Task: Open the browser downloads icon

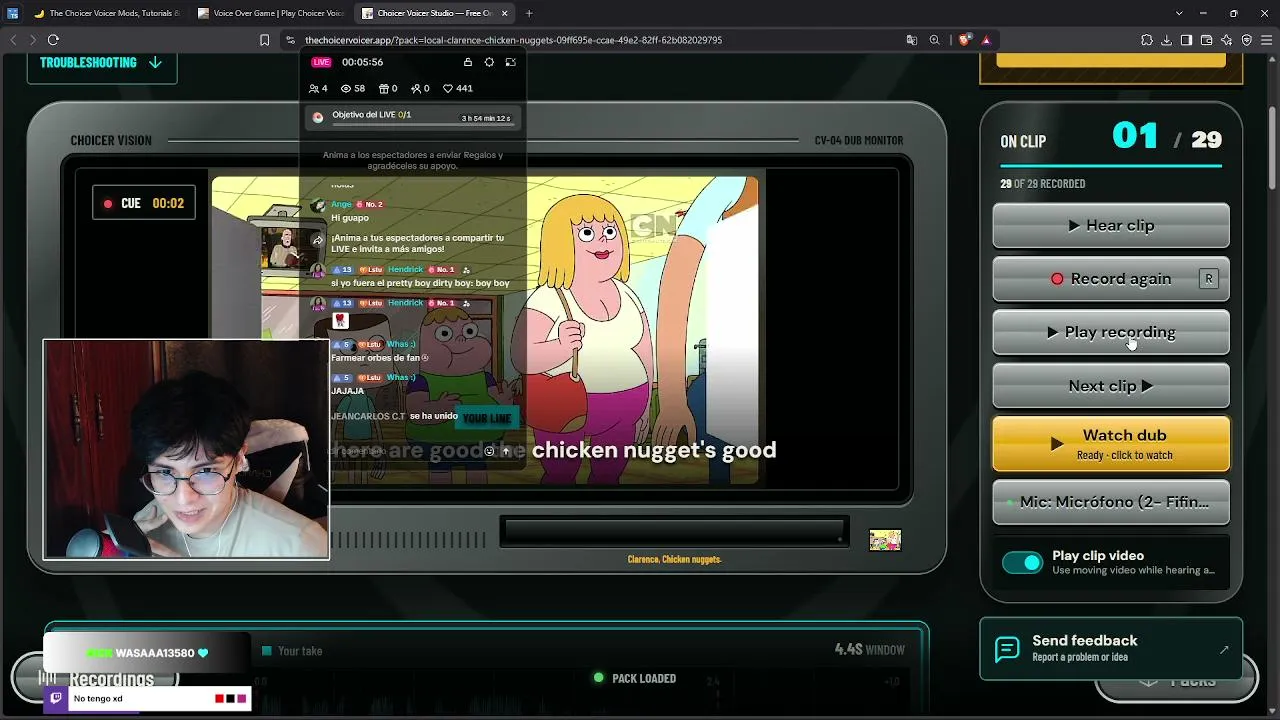Action: 1167,40
